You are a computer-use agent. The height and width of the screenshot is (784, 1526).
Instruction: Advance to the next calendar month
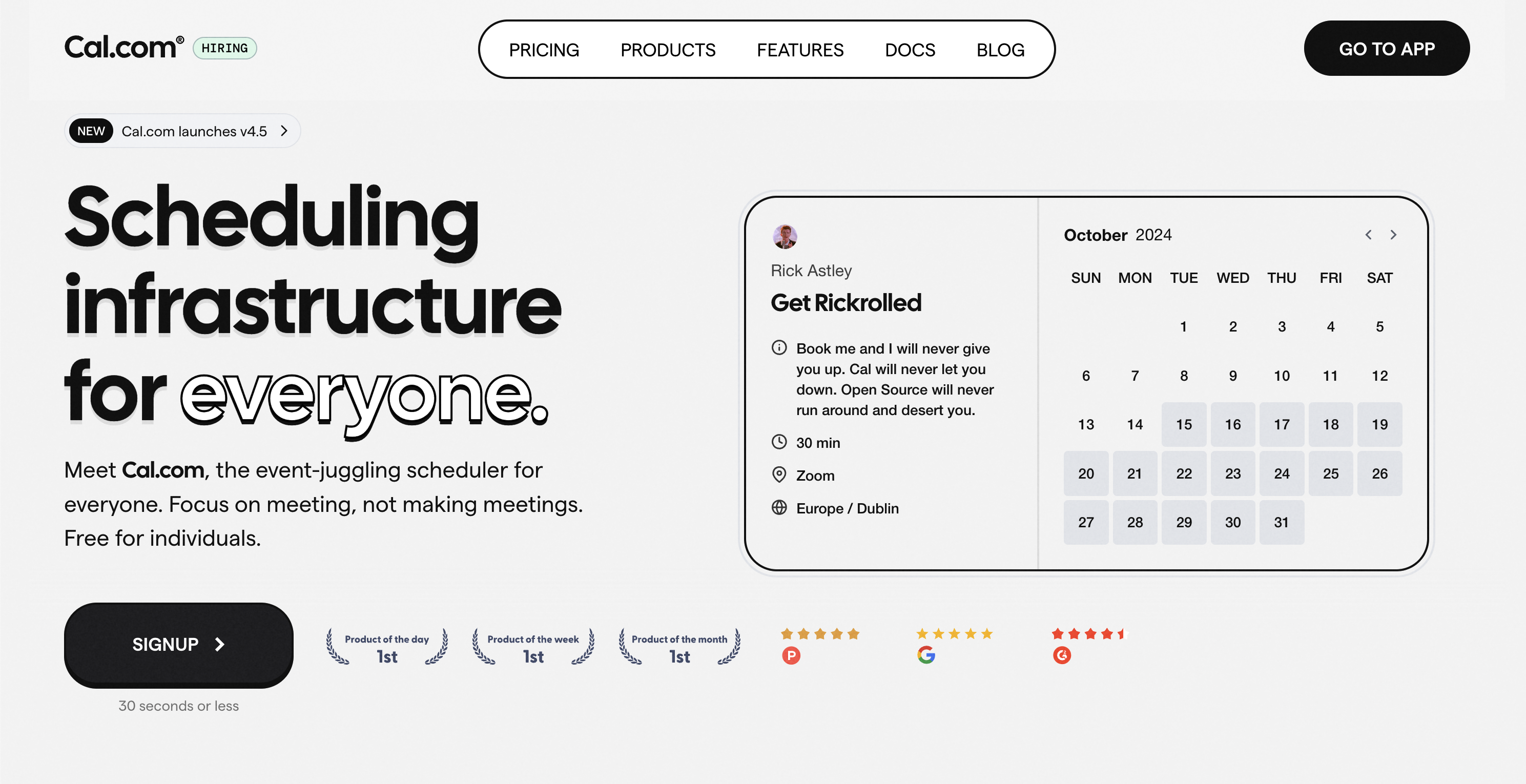[x=1393, y=235]
